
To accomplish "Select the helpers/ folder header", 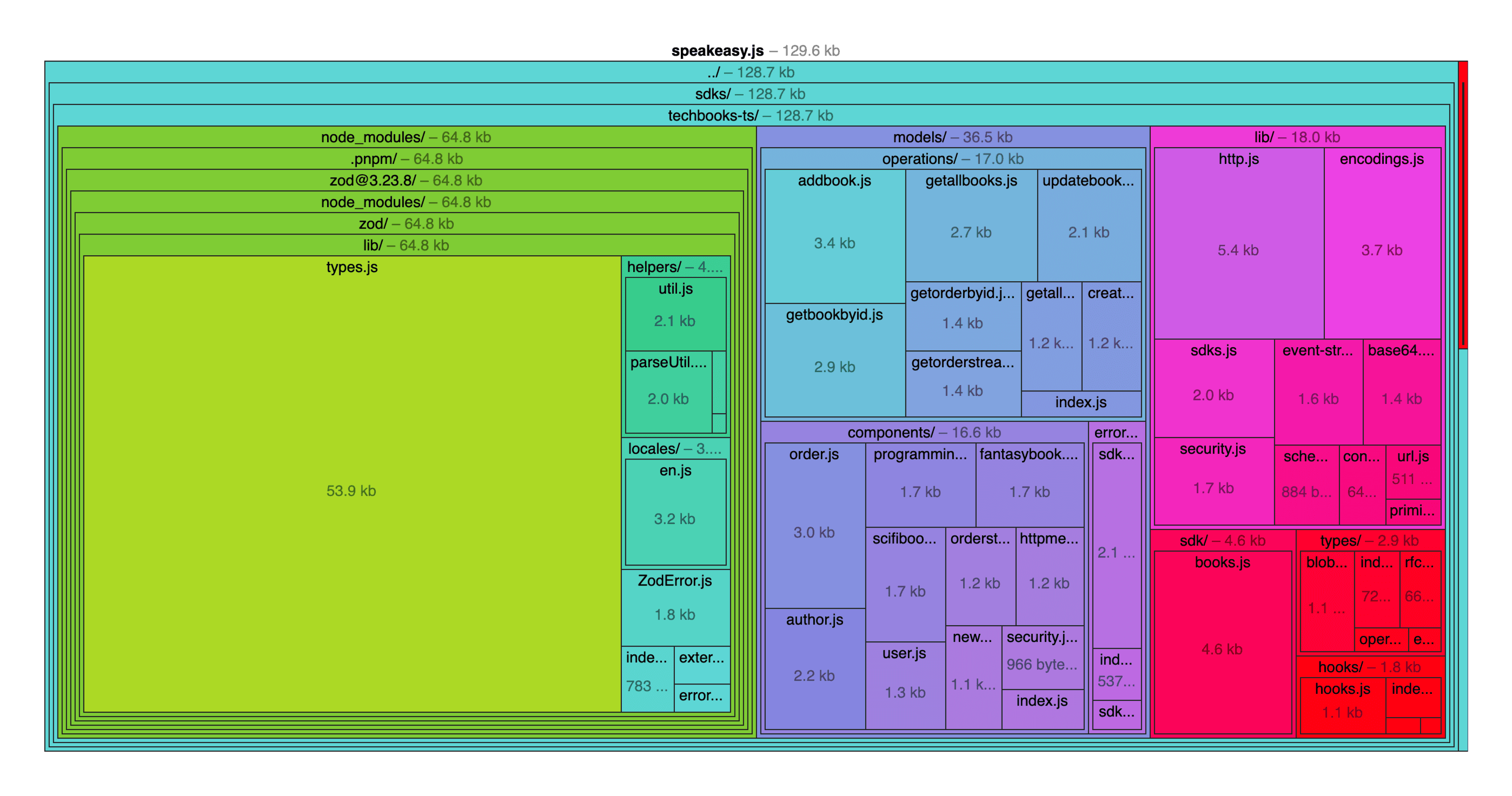I will [675, 267].
